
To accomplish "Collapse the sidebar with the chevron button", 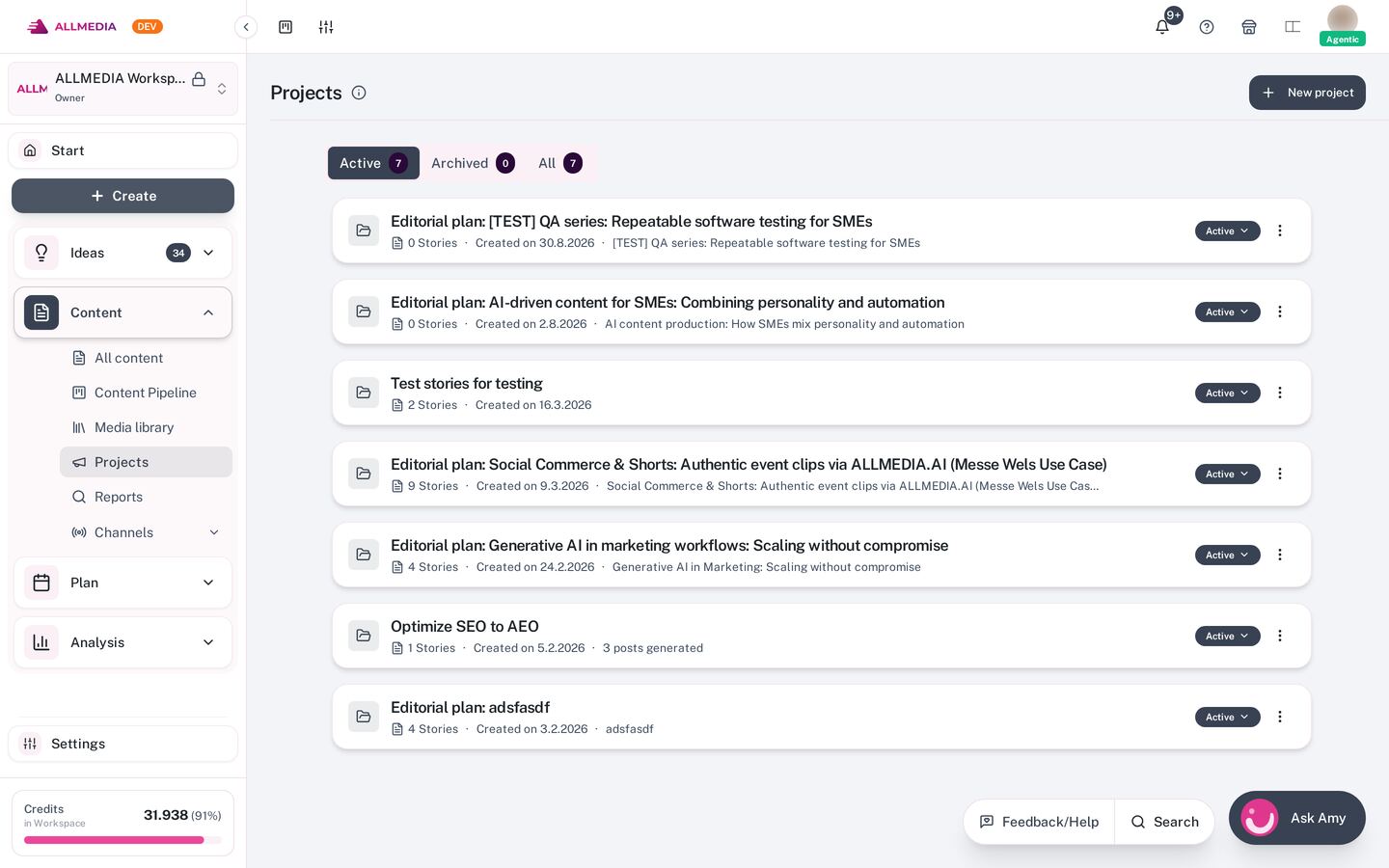I will click(x=246, y=27).
